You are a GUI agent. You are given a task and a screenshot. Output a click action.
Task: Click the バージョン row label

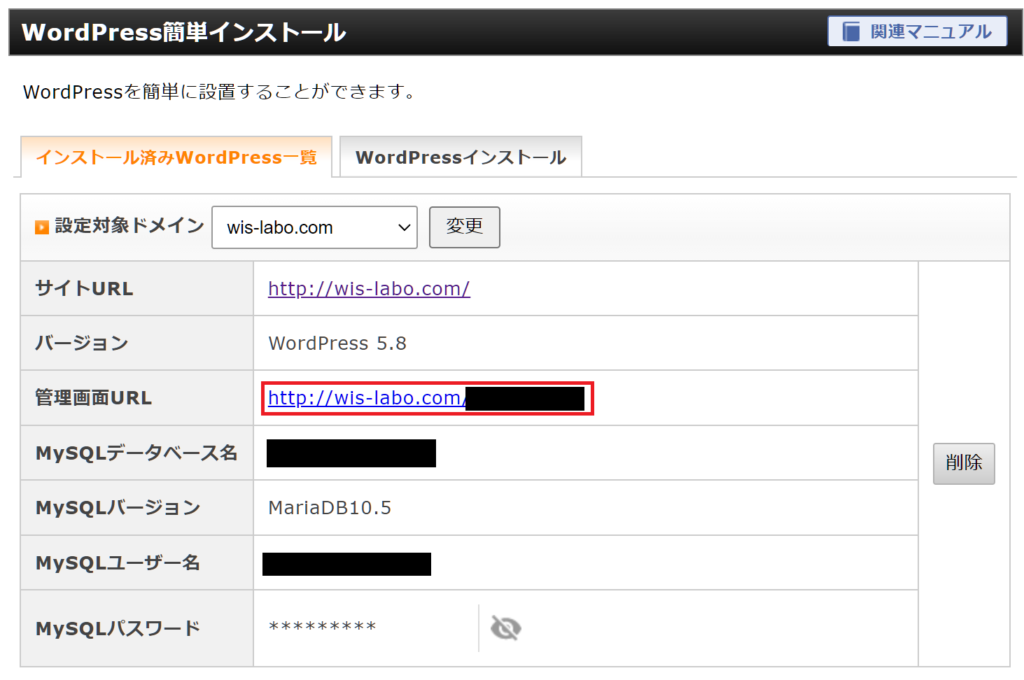point(82,343)
